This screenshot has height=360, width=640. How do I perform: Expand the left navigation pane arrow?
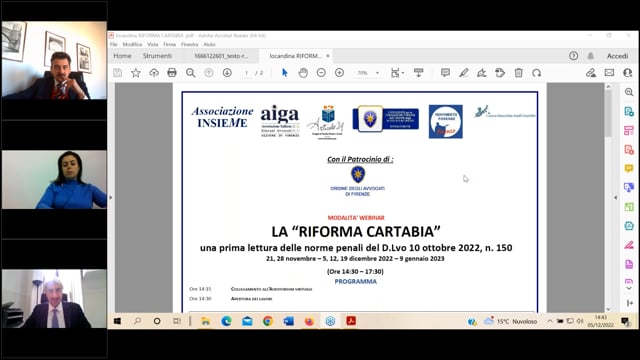pos(111,198)
